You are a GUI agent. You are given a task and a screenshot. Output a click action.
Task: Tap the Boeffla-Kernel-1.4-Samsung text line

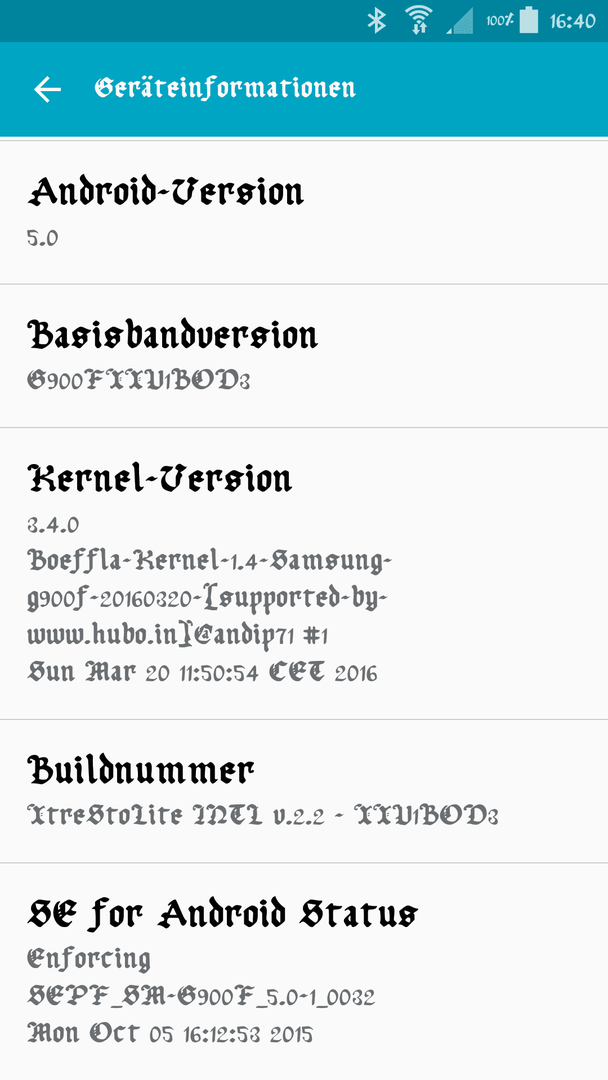click(x=209, y=561)
